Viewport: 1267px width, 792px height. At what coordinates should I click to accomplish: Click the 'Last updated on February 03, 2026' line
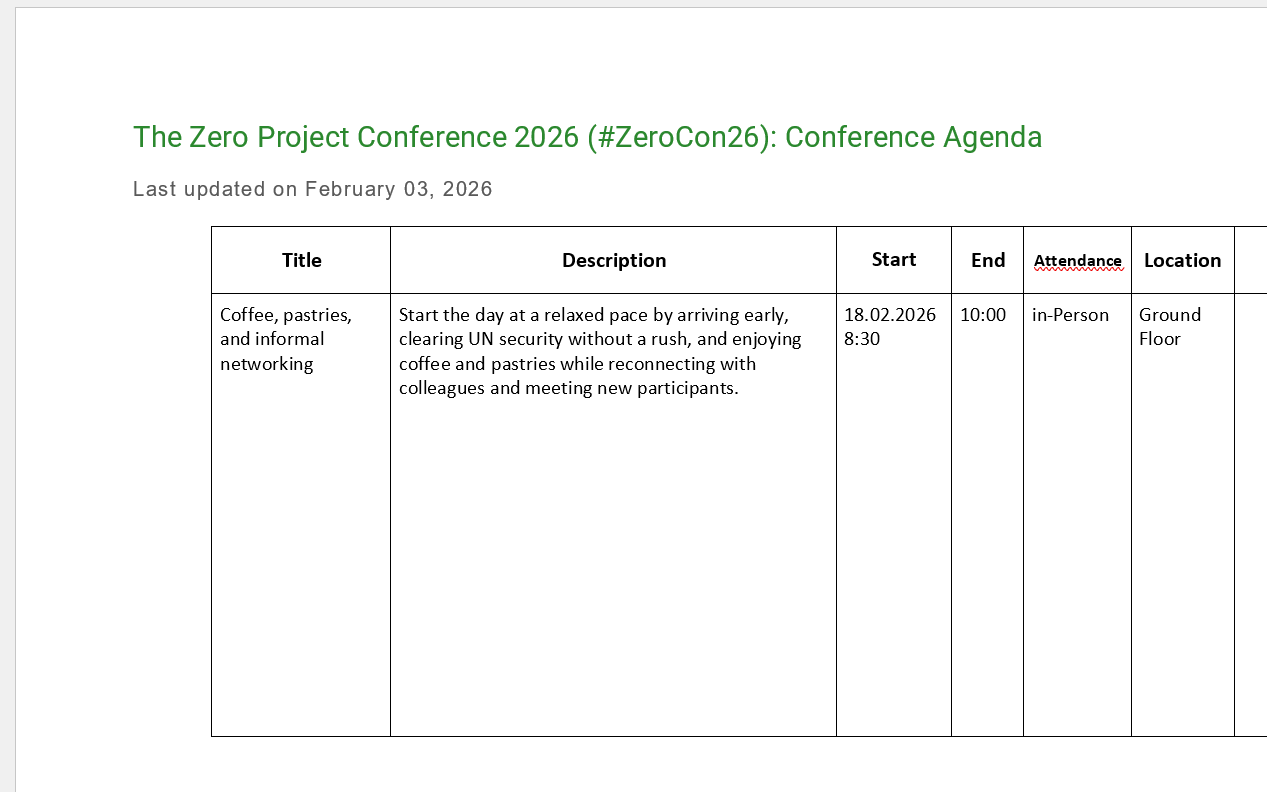tap(313, 189)
